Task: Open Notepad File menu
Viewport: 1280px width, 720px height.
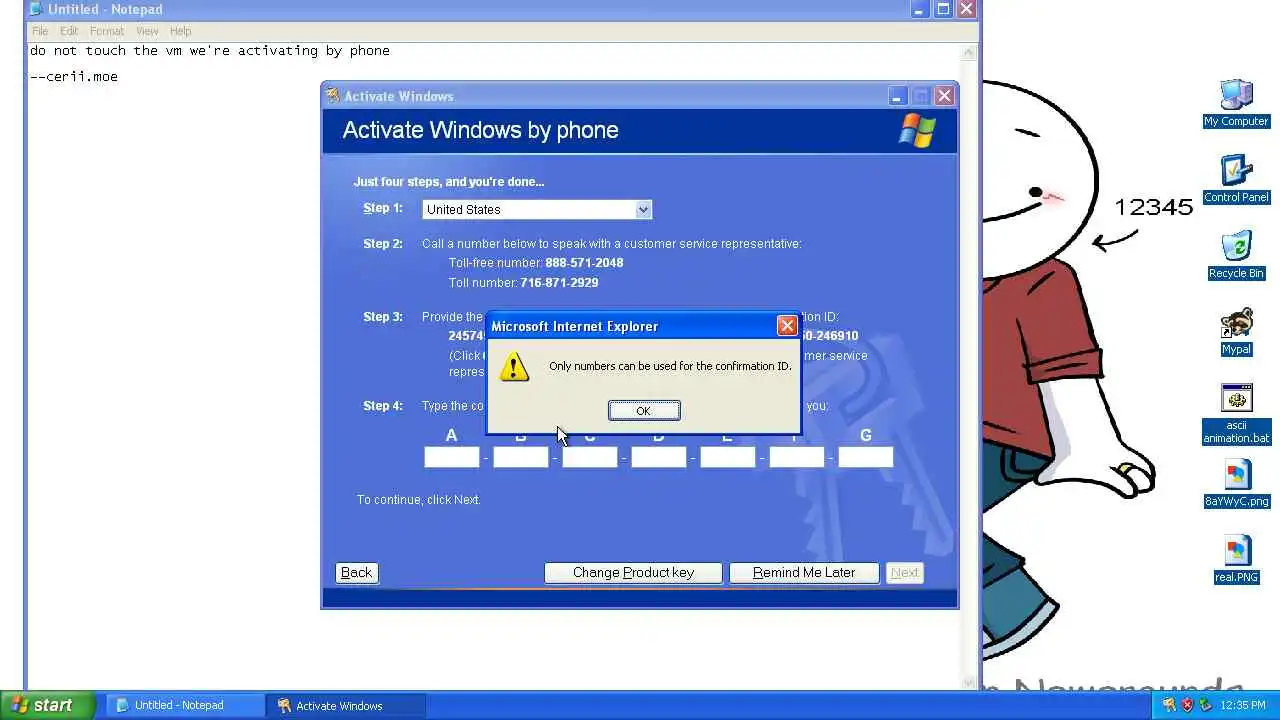Action: (x=40, y=31)
